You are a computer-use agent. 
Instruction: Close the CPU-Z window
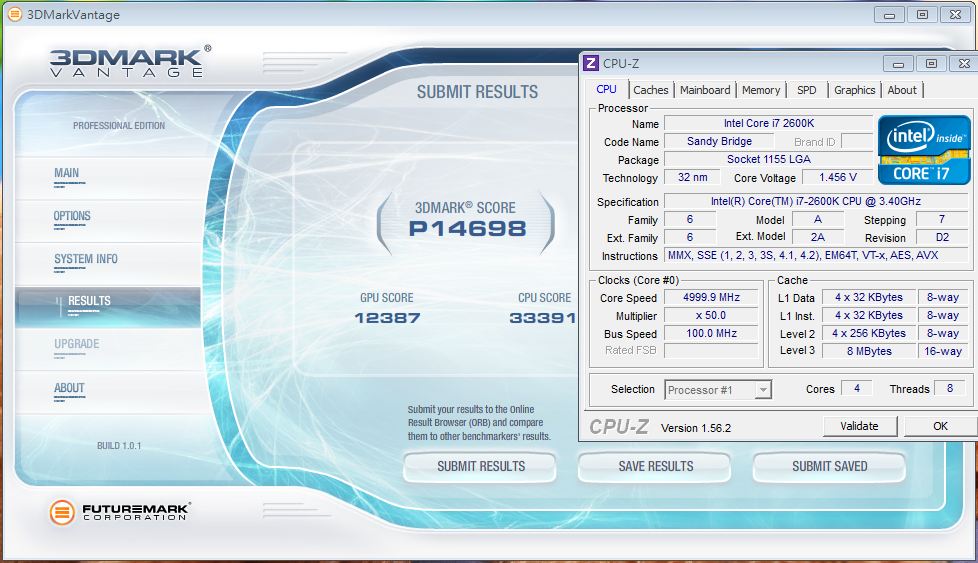964,64
